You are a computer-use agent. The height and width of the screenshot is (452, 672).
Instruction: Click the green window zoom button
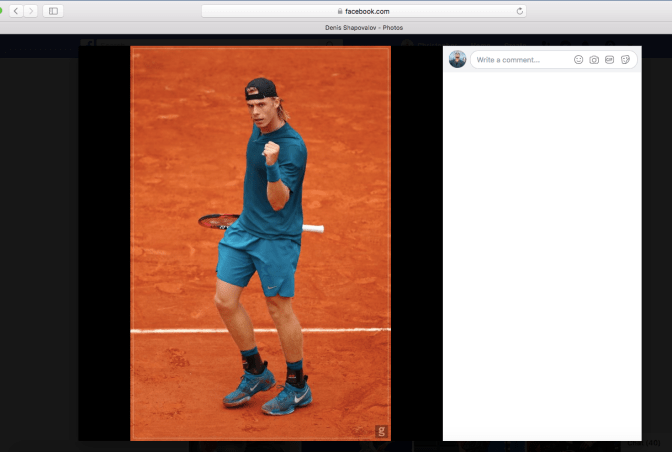pos(1,11)
